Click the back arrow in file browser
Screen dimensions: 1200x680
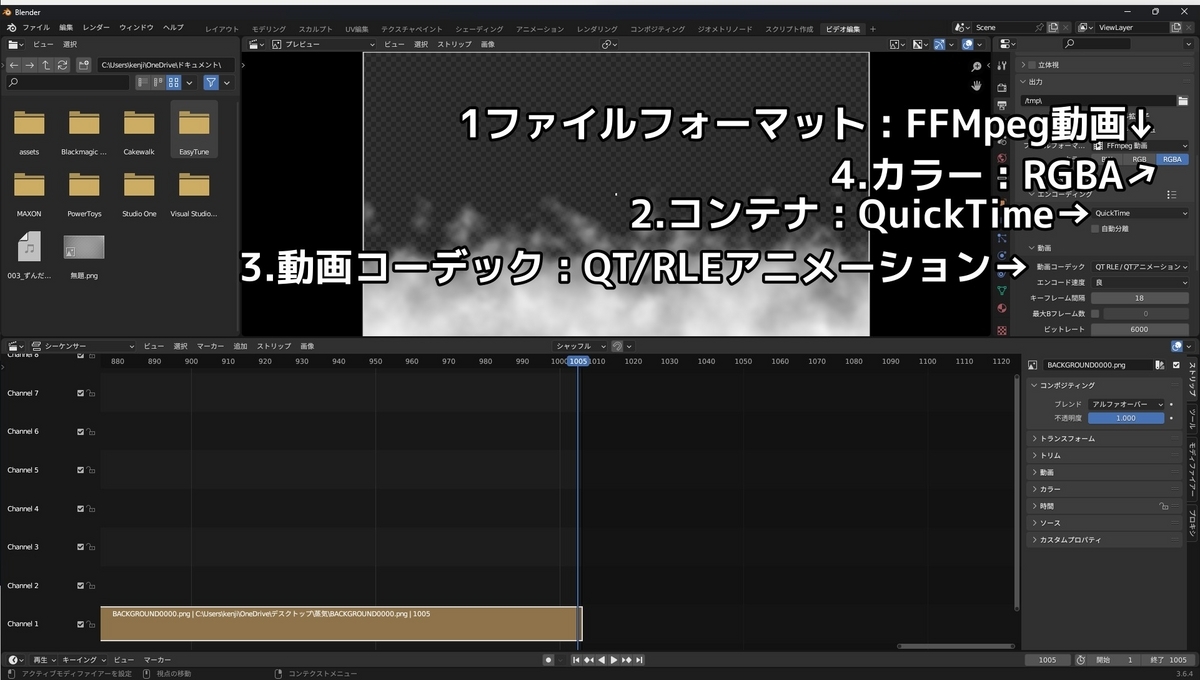14,64
